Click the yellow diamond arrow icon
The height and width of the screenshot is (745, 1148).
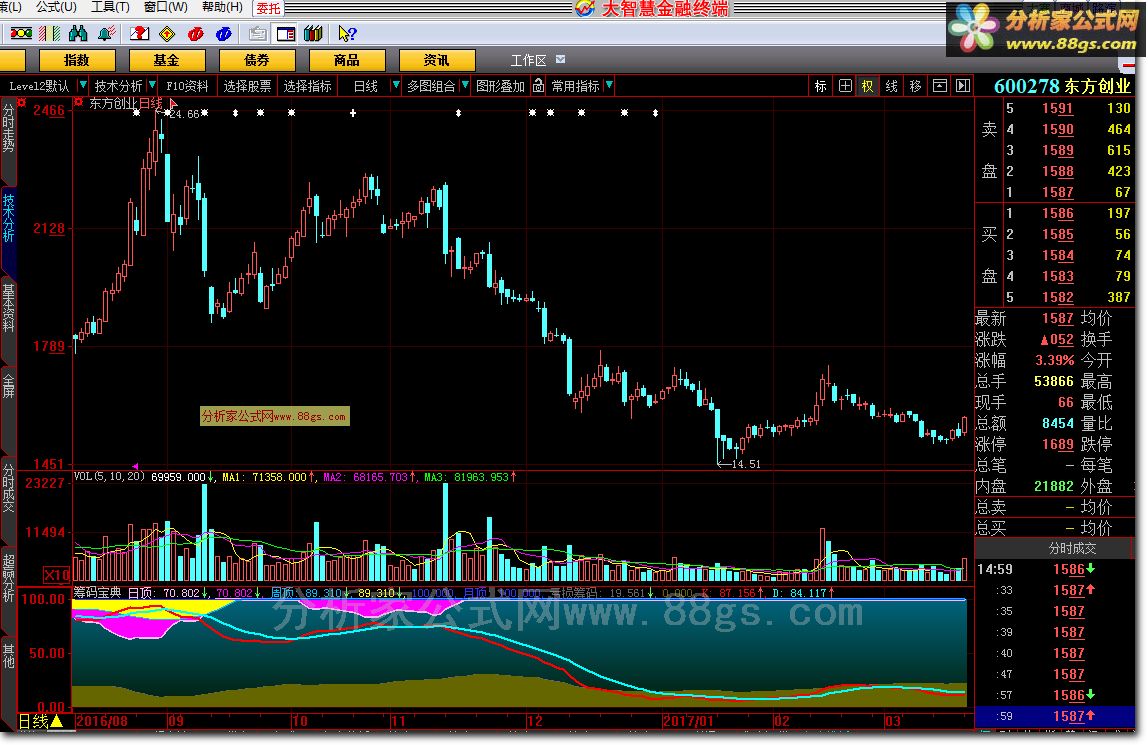click(168, 34)
